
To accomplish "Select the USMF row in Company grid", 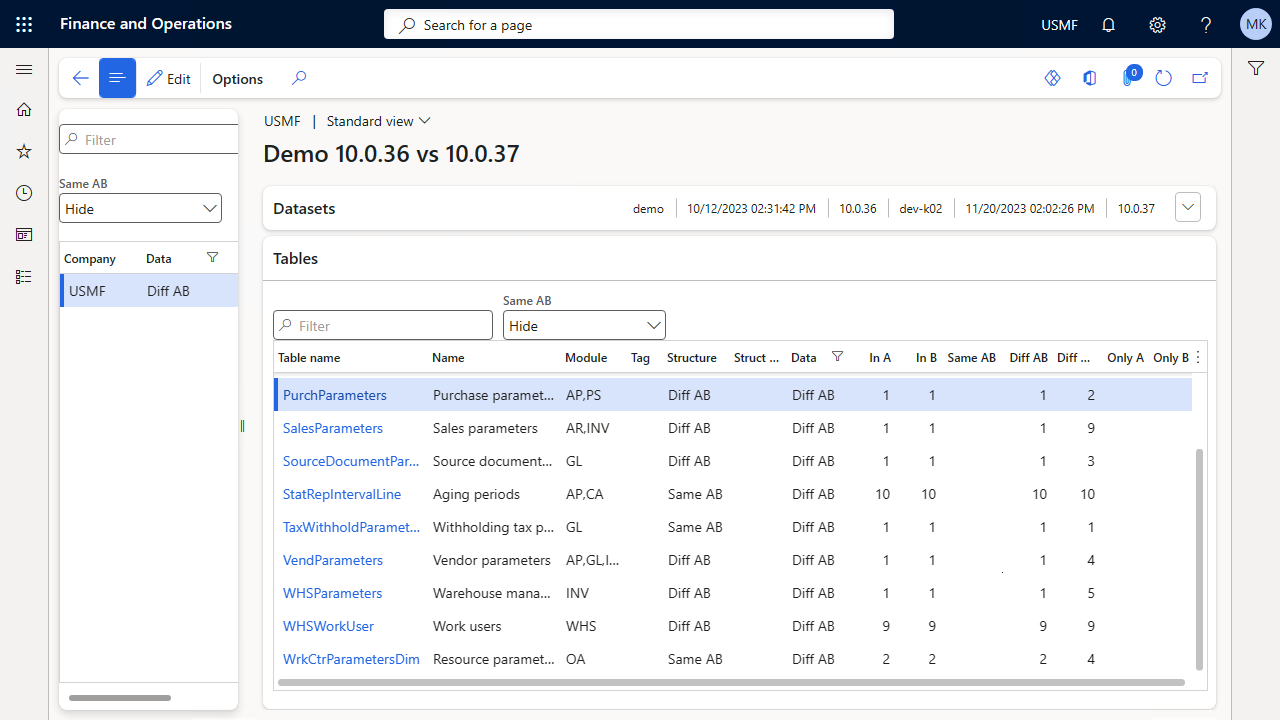I will click(149, 291).
